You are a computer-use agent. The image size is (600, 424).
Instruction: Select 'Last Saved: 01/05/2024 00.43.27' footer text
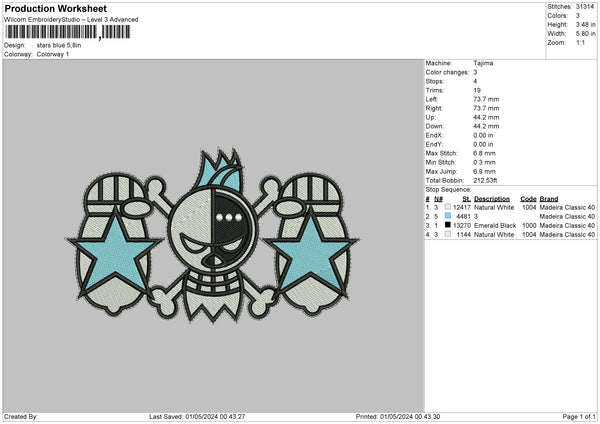coord(197,417)
